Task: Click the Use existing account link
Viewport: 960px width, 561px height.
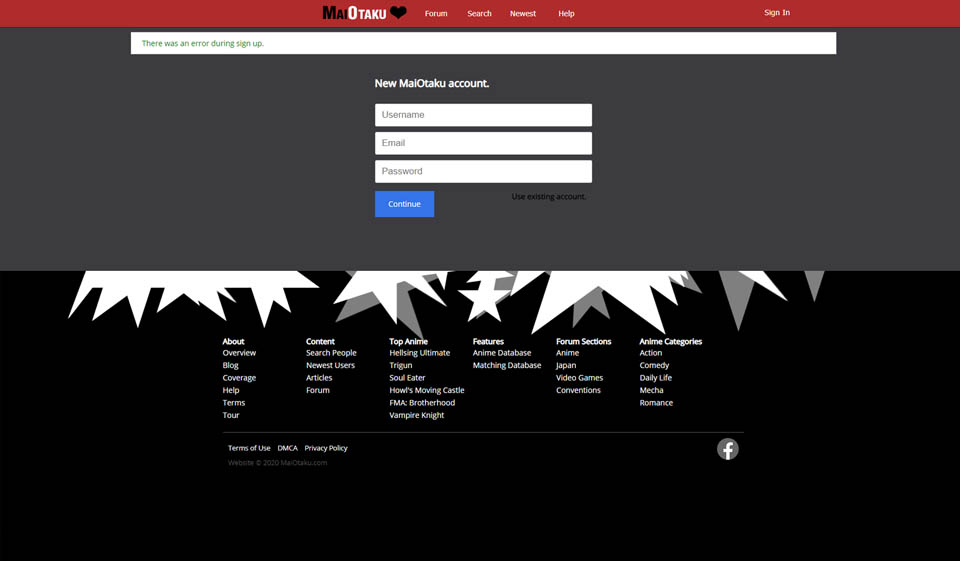Action: [548, 197]
